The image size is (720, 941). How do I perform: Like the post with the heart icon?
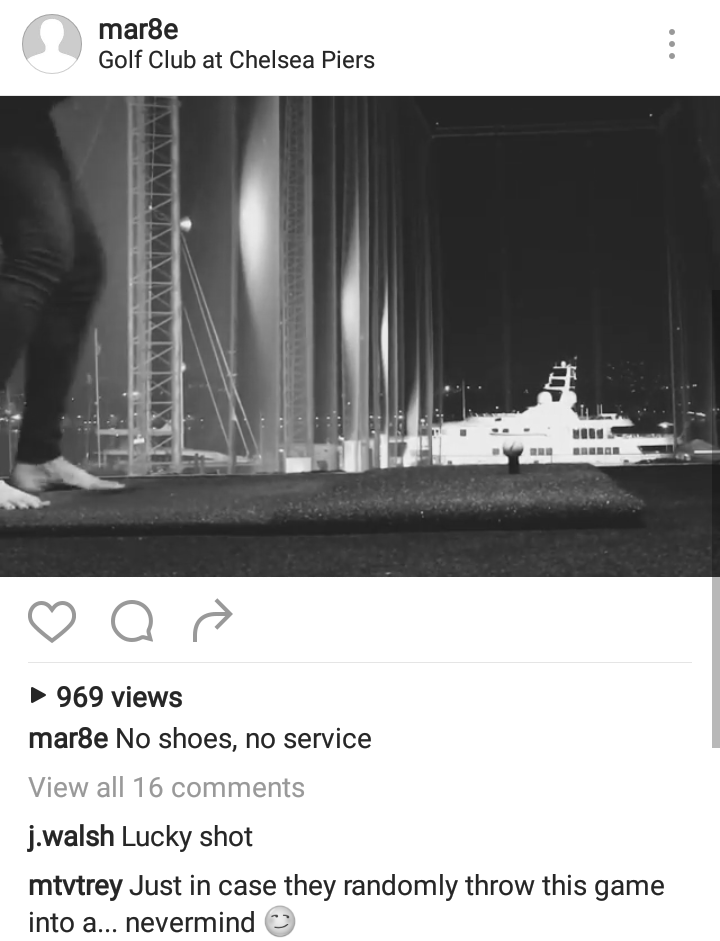tap(52, 621)
